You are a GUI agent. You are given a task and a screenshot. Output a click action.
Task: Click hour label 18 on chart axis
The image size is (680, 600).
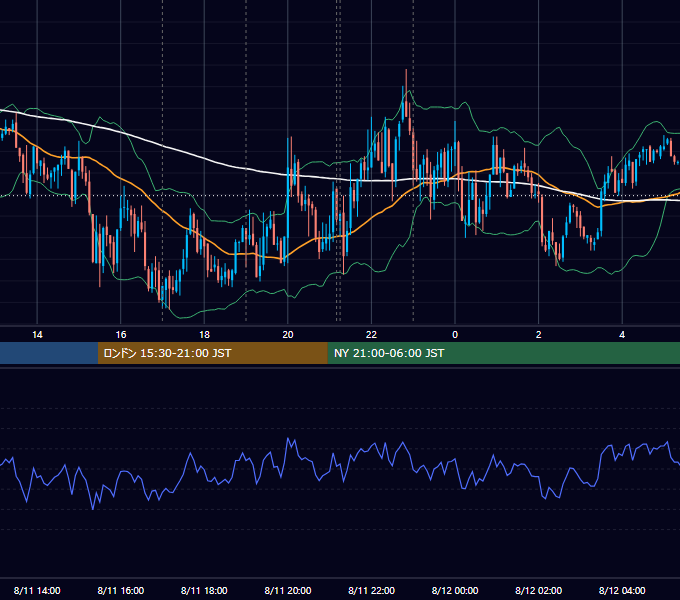[204, 335]
